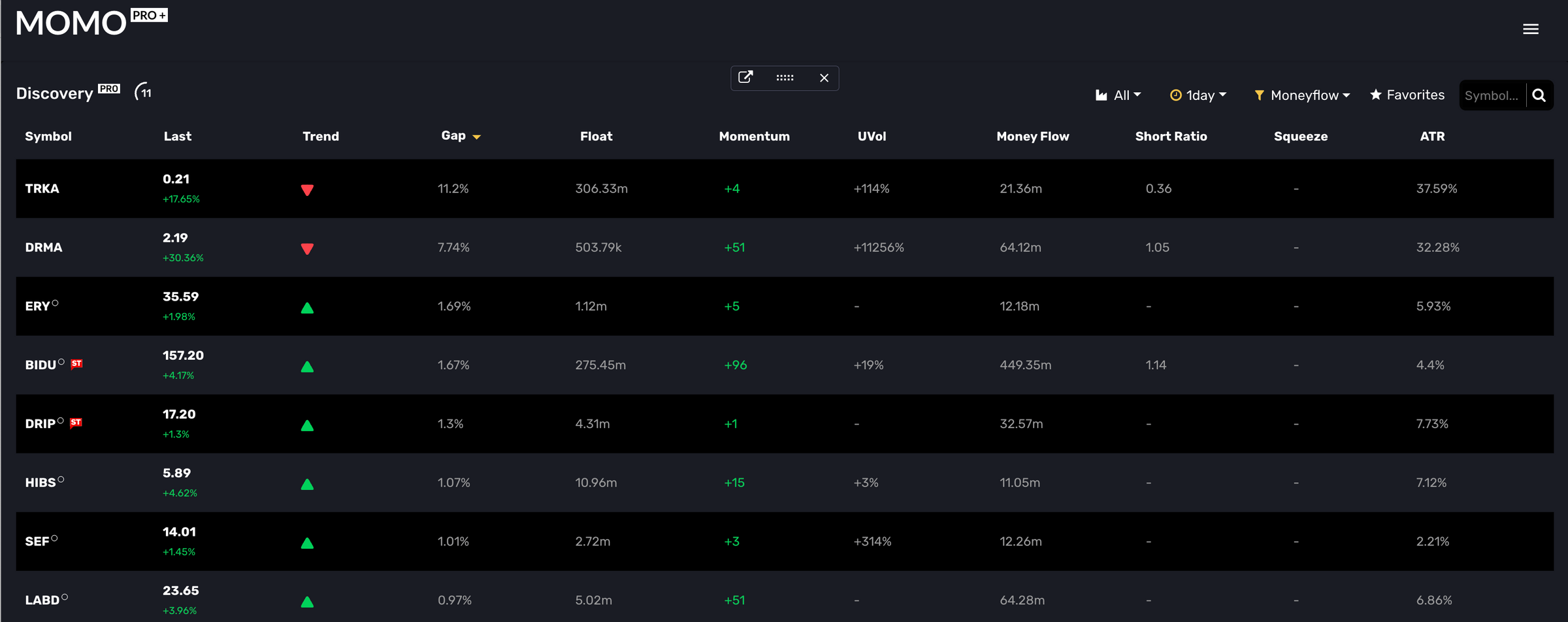Image resolution: width=1568 pixels, height=622 pixels.
Task: Select the green up trend arrow for HIBS
Action: click(x=307, y=485)
